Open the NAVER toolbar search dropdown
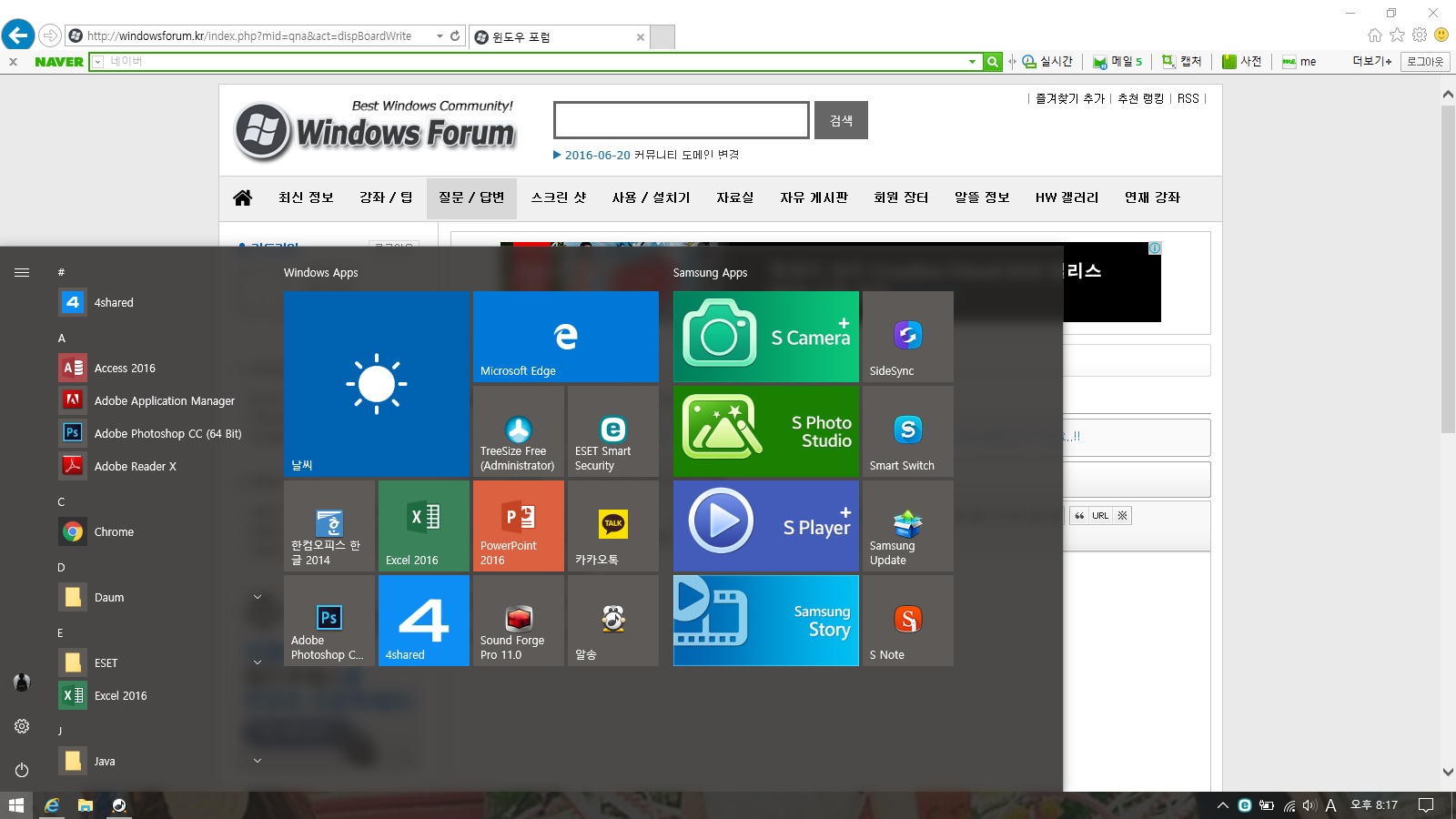1456x819 pixels. pyautogui.click(x=972, y=62)
